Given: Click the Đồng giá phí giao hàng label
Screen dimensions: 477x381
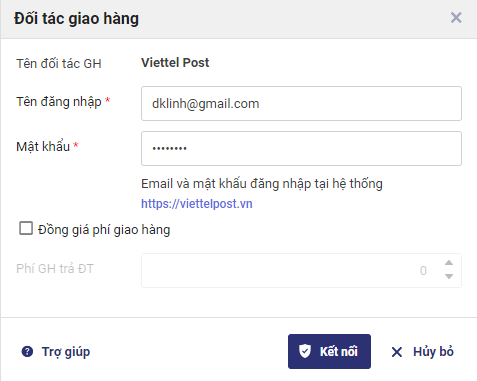Looking at the screenshot, I should click(x=104, y=230).
